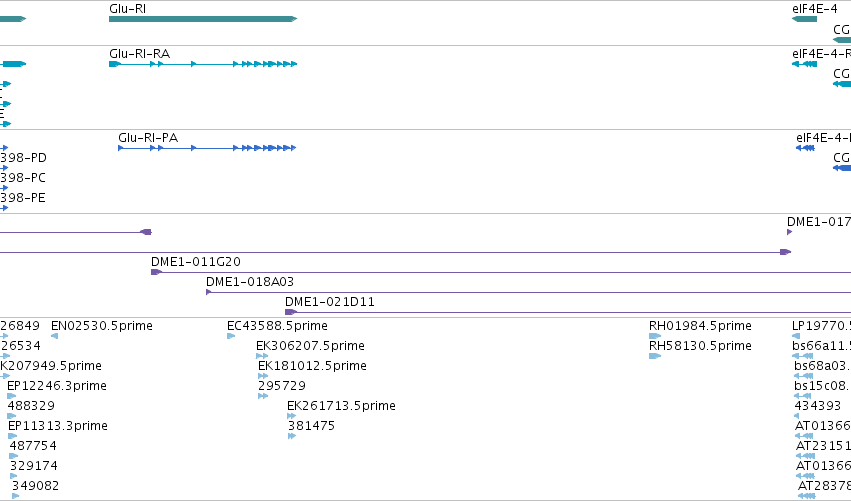This screenshot has height=501, width=851.
Task: Click the 488329 EST arrow
Action: [x=11, y=416]
